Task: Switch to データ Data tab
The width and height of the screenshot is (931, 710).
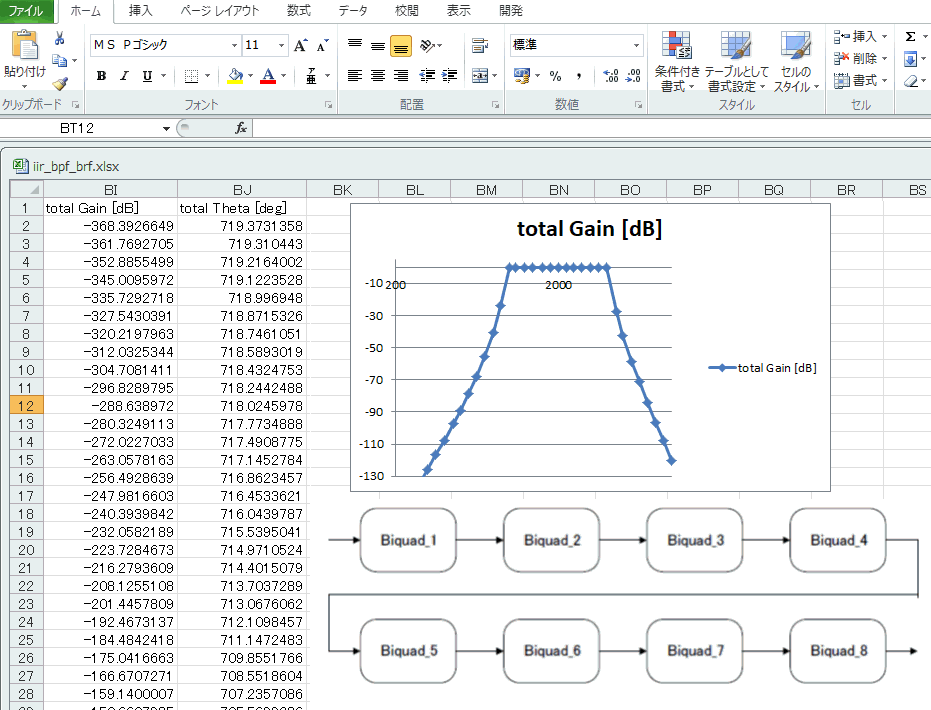Action: 353,10
